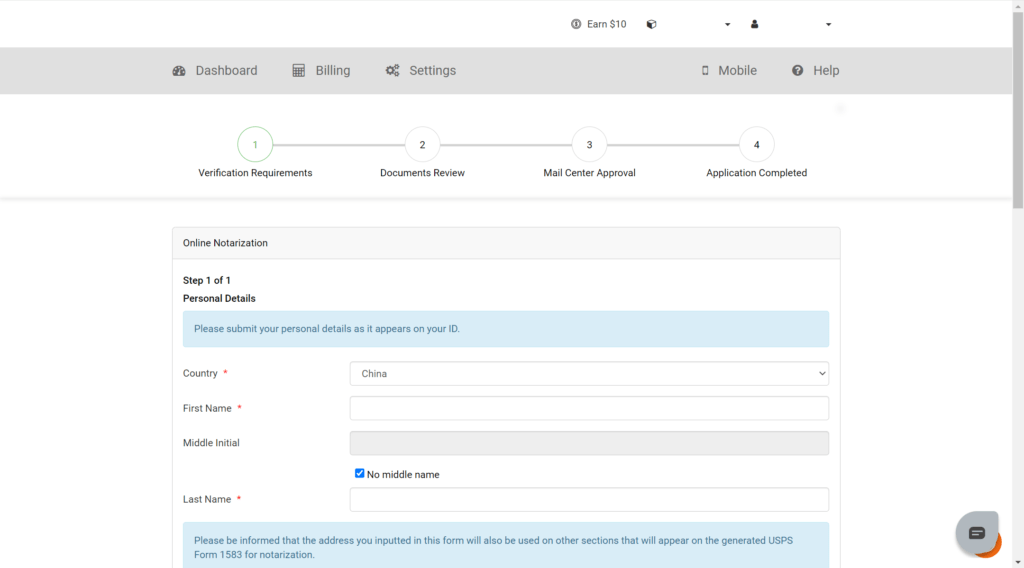This screenshot has width=1024, height=568.
Task: Click the Application Completed label
Action: 756,173
